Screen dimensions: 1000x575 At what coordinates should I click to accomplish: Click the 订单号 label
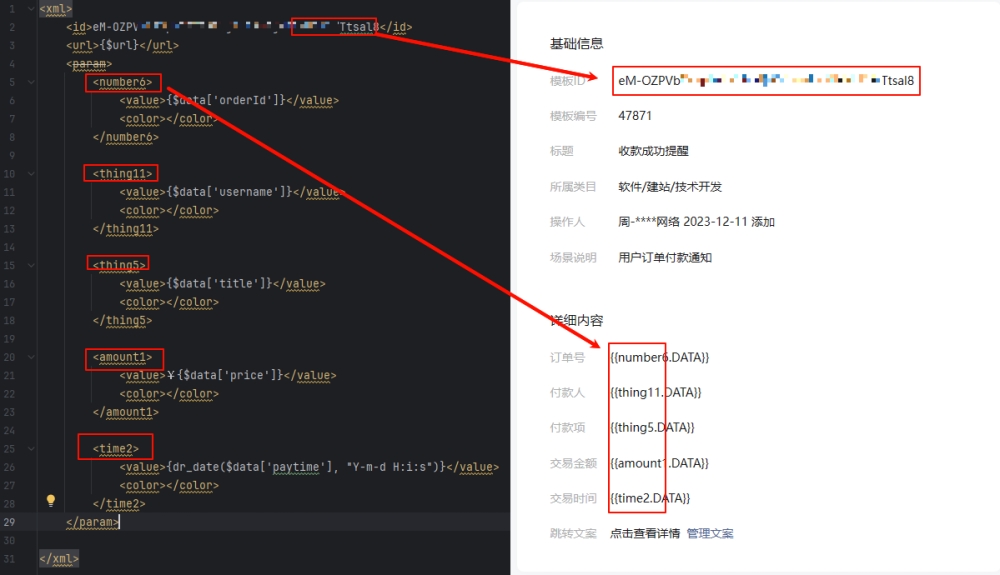pos(567,358)
